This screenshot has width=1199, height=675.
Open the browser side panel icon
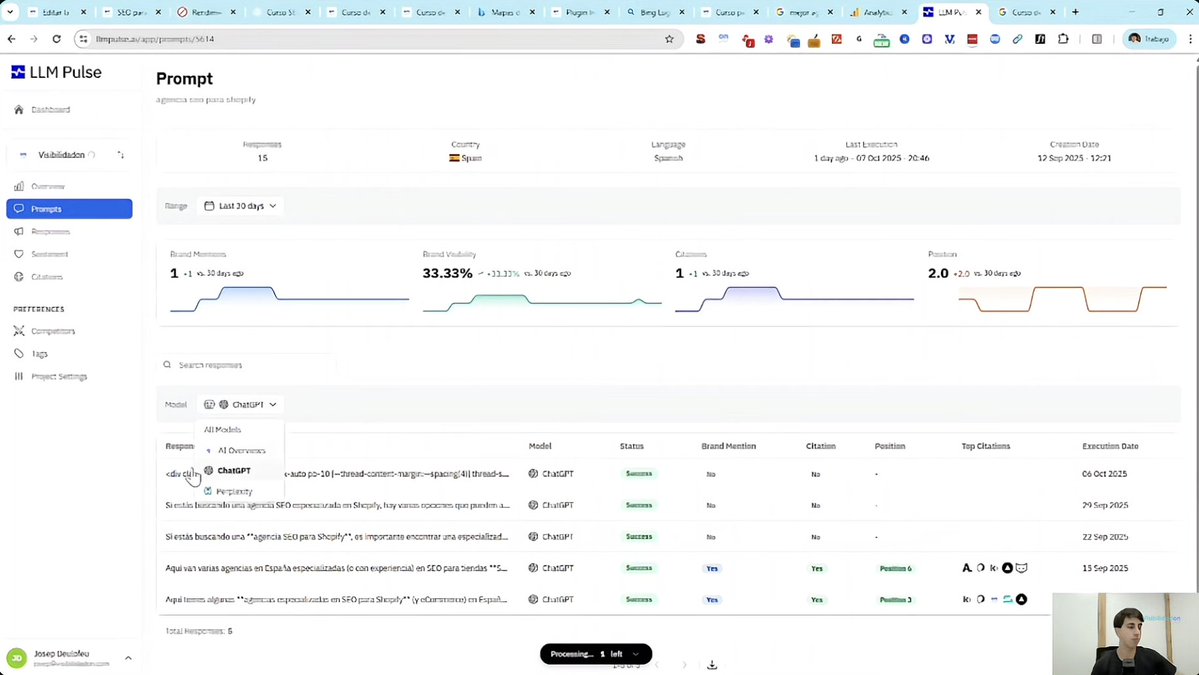(x=1097, y=39)
